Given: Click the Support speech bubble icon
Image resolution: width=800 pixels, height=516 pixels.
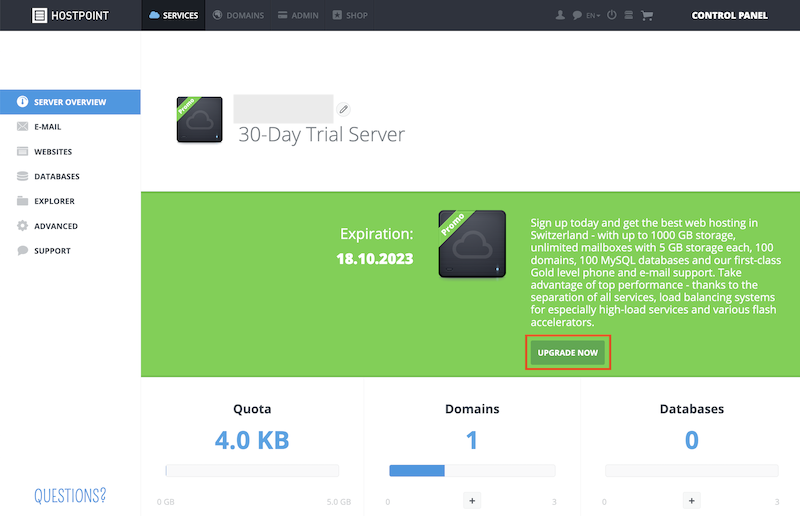Looking at the screenshot, I should click(x=22, y=250).
